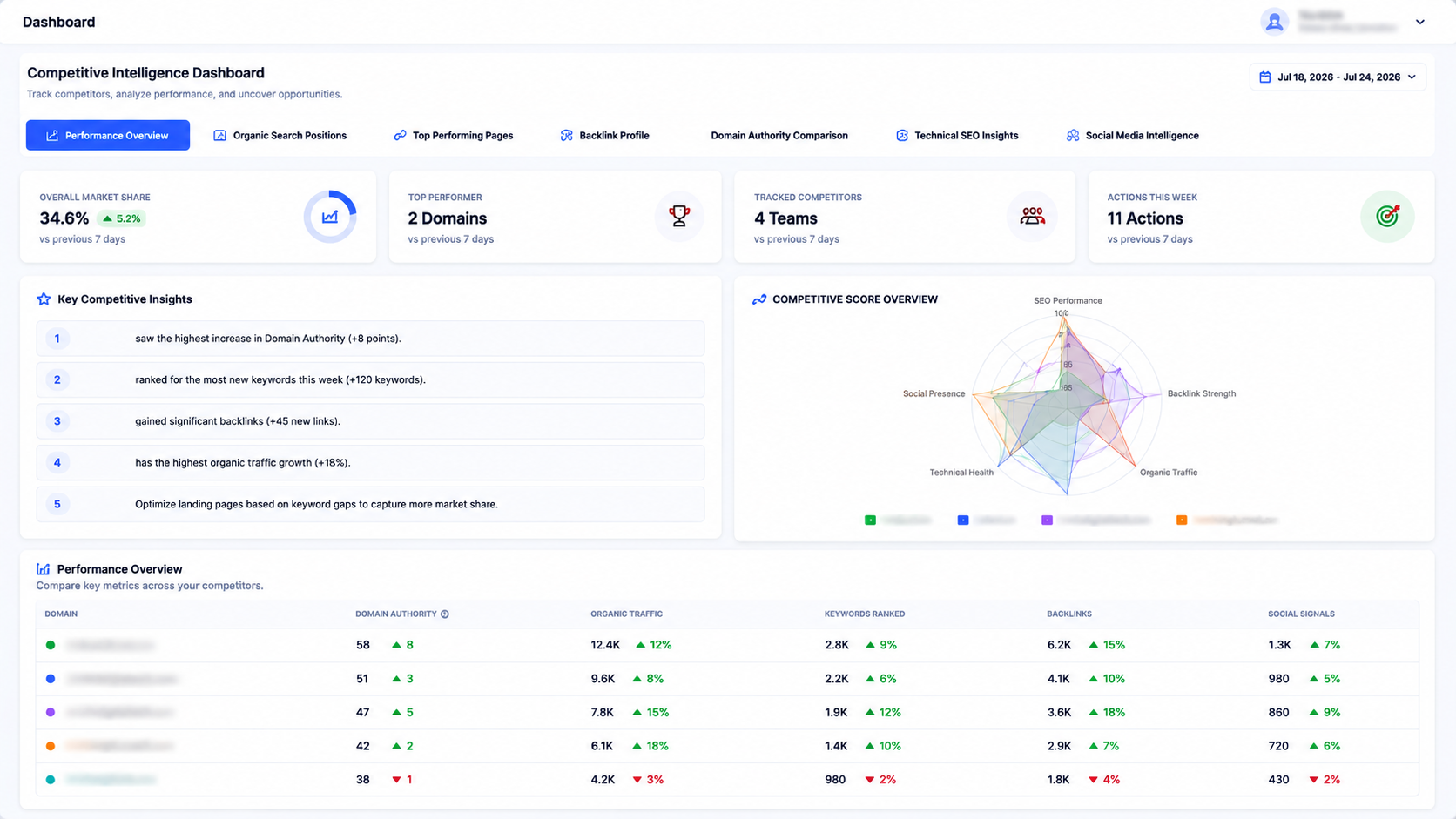The image size is (1456, 819).
Task: Go to the Backlink Profile tab
Action: pyautogui.click(x=605, y=135)
